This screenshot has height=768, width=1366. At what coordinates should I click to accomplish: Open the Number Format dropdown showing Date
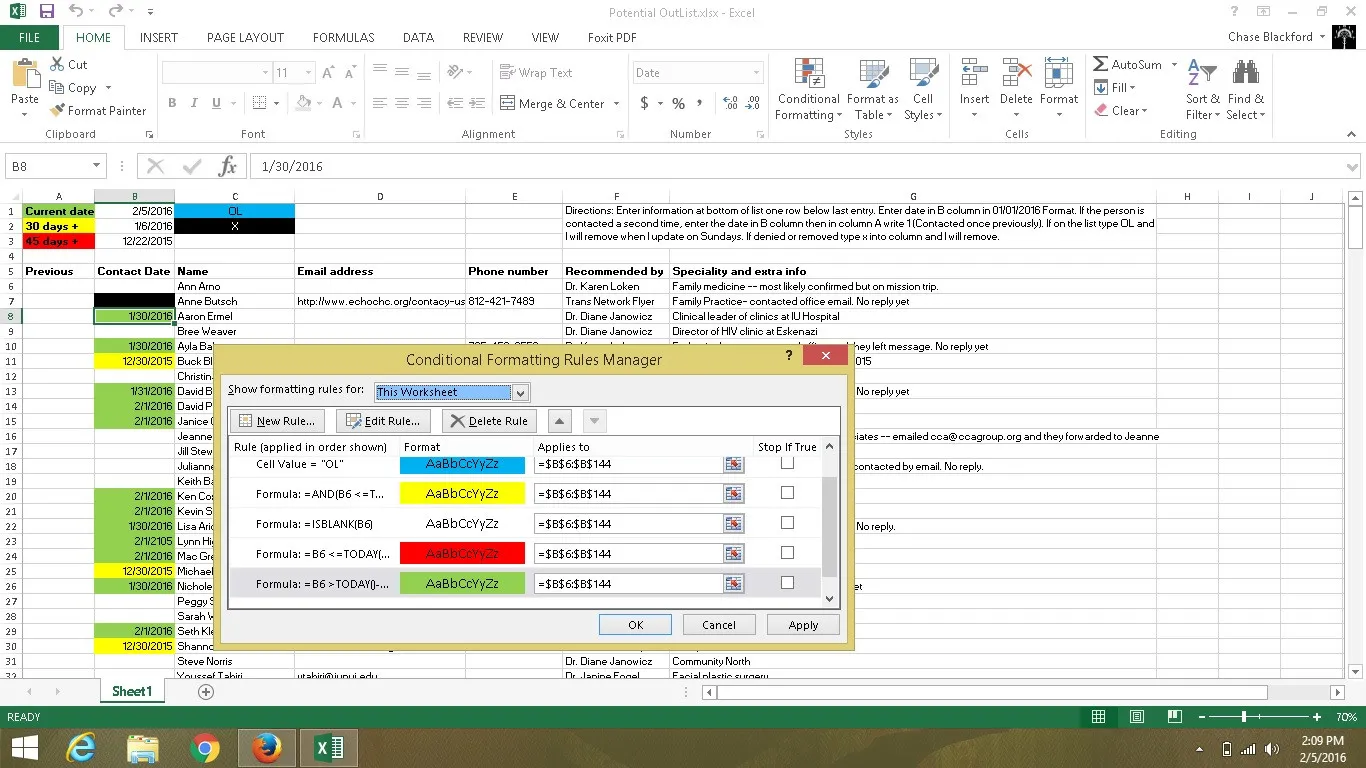coord(756,73)
